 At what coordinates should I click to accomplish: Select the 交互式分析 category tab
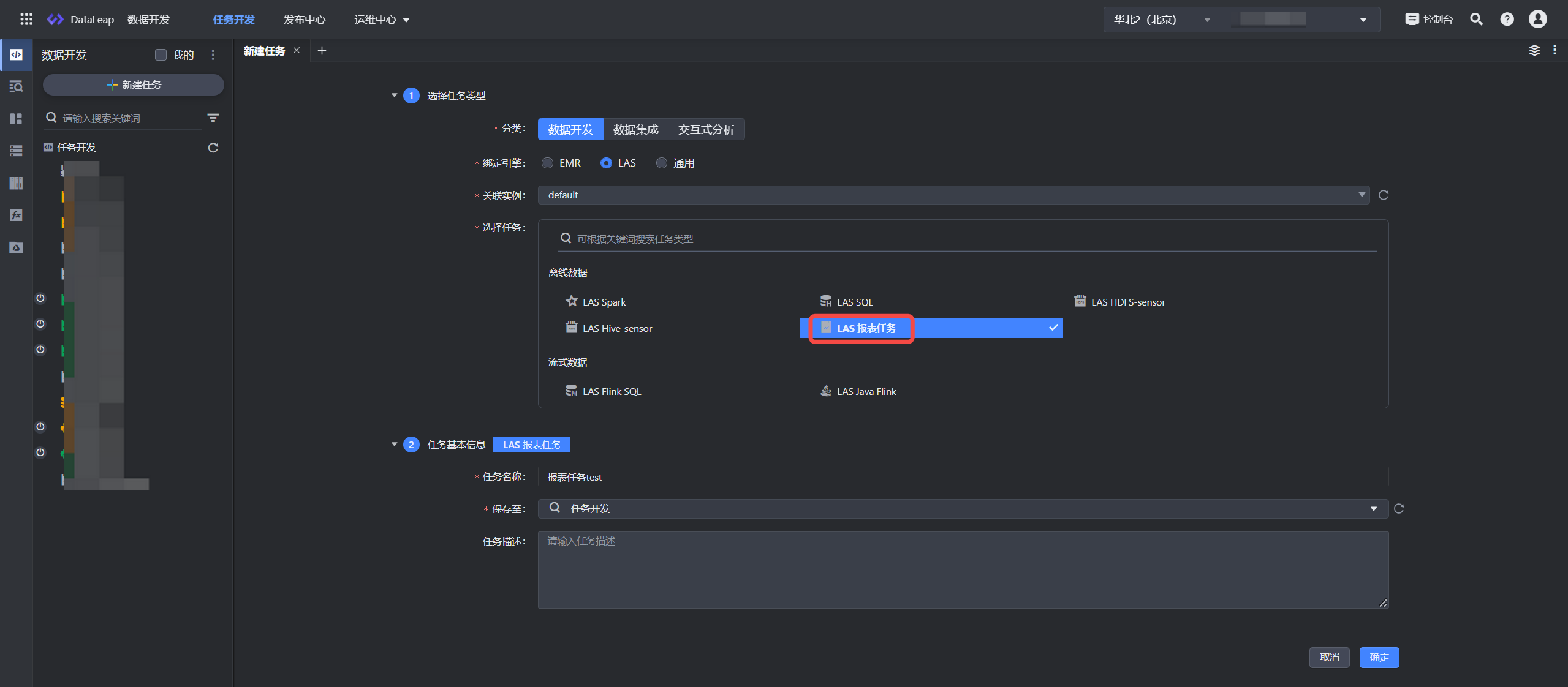(x=706, y=129)
